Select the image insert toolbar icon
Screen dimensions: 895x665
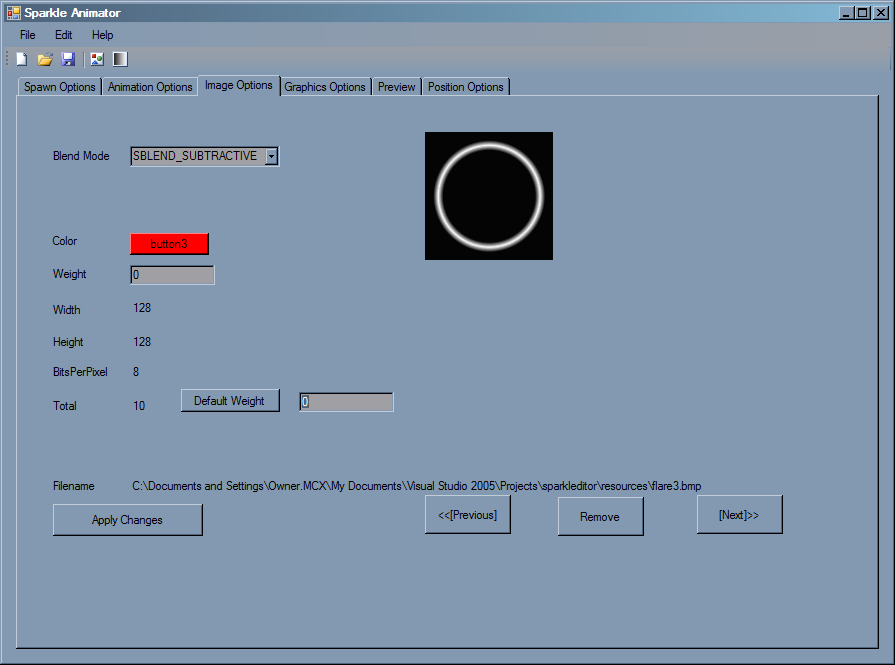(x=96, y=58)
